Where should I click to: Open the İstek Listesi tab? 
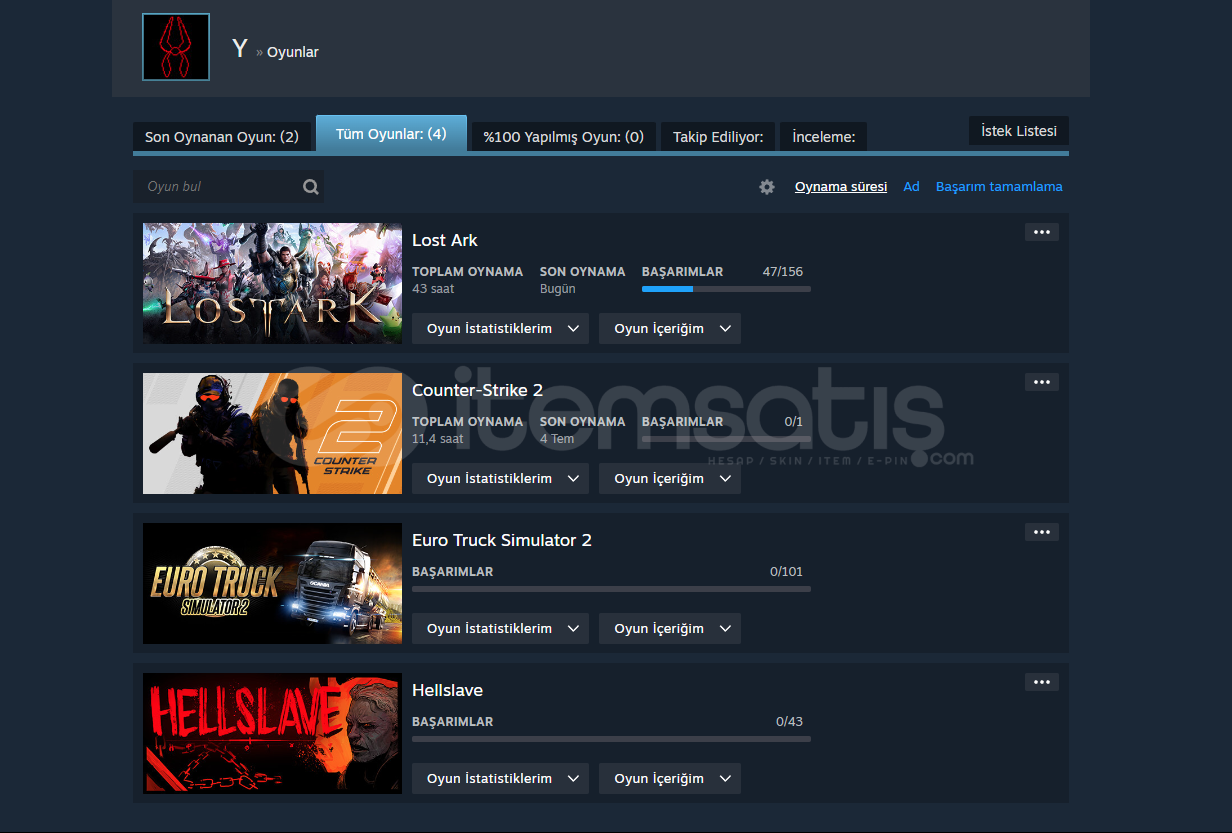(1019, 131)
